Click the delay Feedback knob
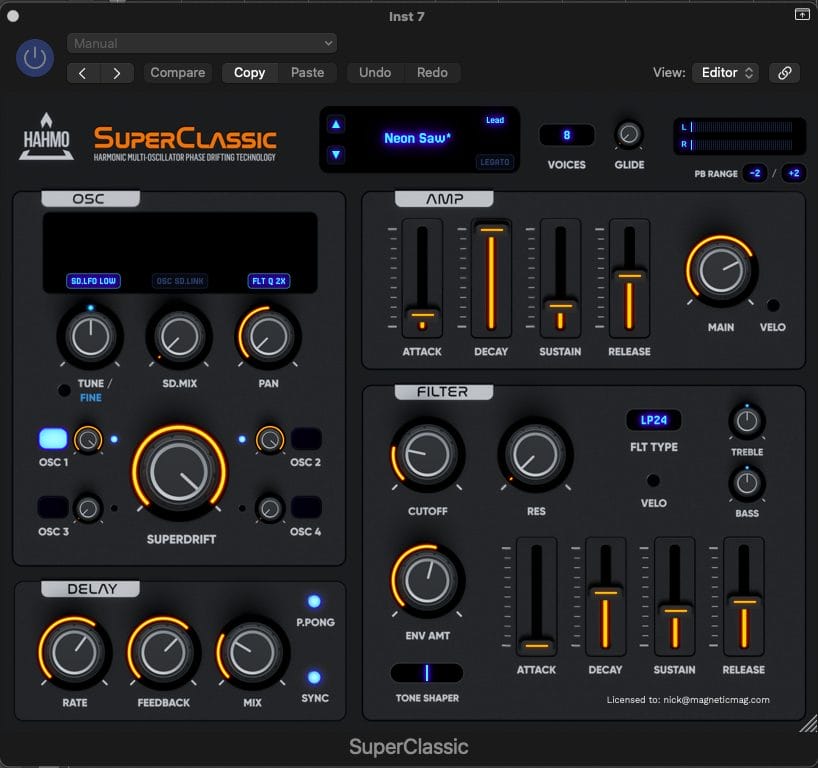 tap(163, 652)
